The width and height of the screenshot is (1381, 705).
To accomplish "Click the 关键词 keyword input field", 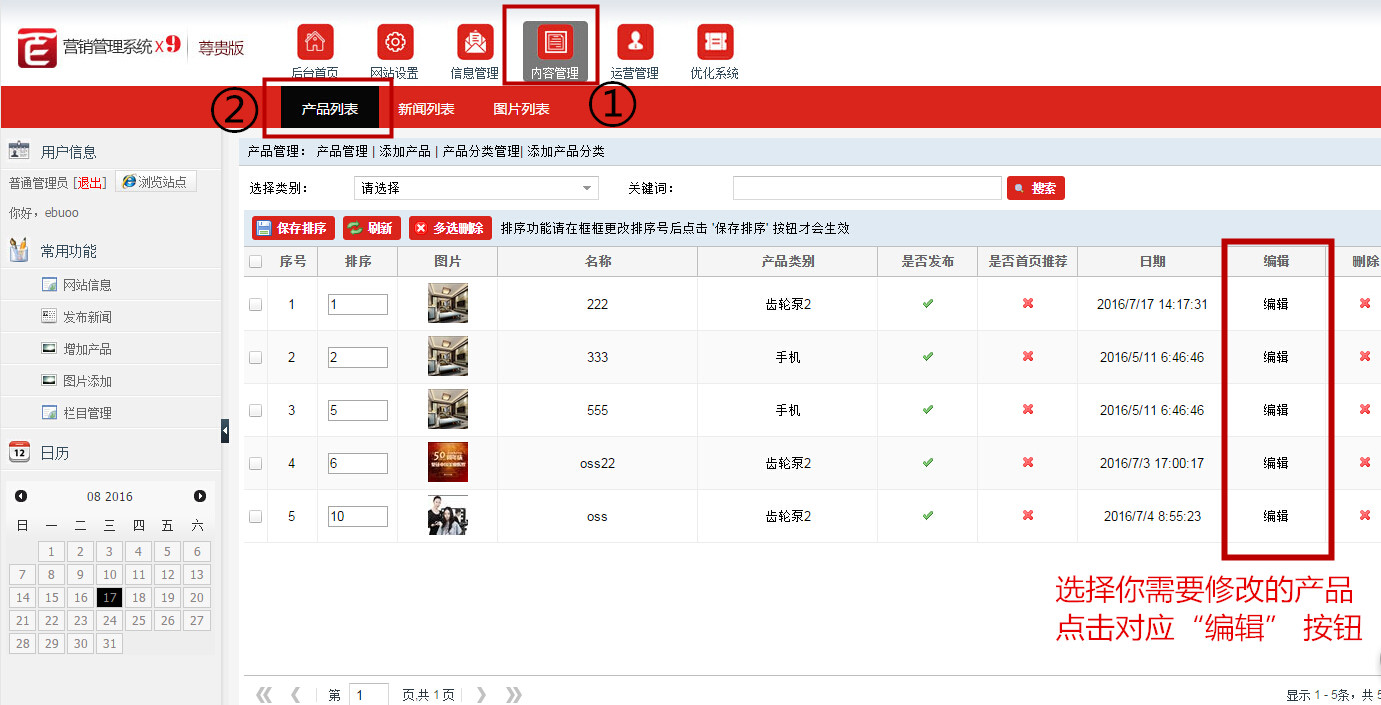I will 866,188.
